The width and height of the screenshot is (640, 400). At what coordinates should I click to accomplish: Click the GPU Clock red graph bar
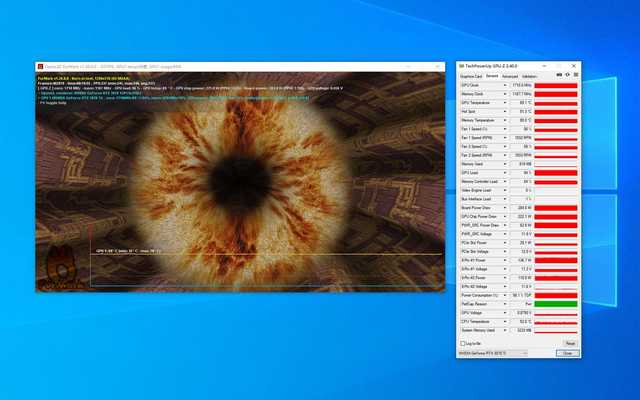[556, 85]
